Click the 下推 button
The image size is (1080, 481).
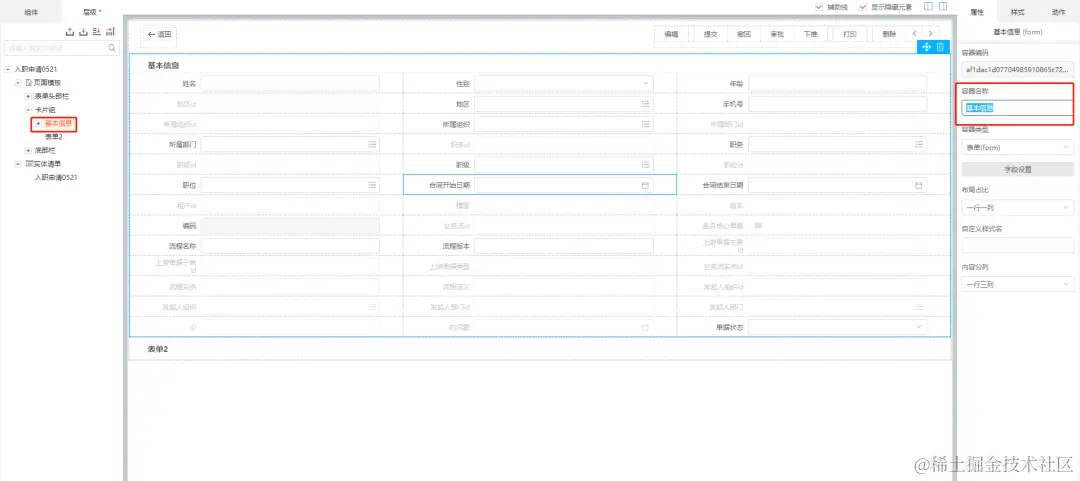tap(810, 34)
